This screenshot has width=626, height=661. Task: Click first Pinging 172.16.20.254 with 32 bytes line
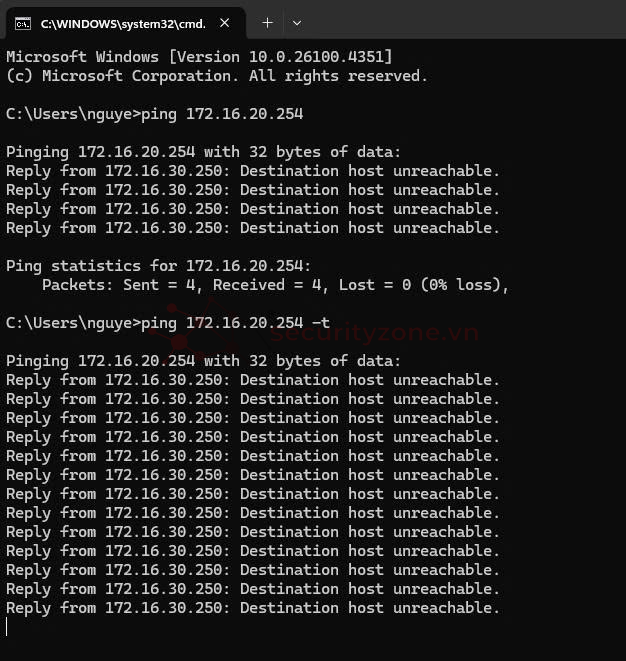tap(203, 152)
